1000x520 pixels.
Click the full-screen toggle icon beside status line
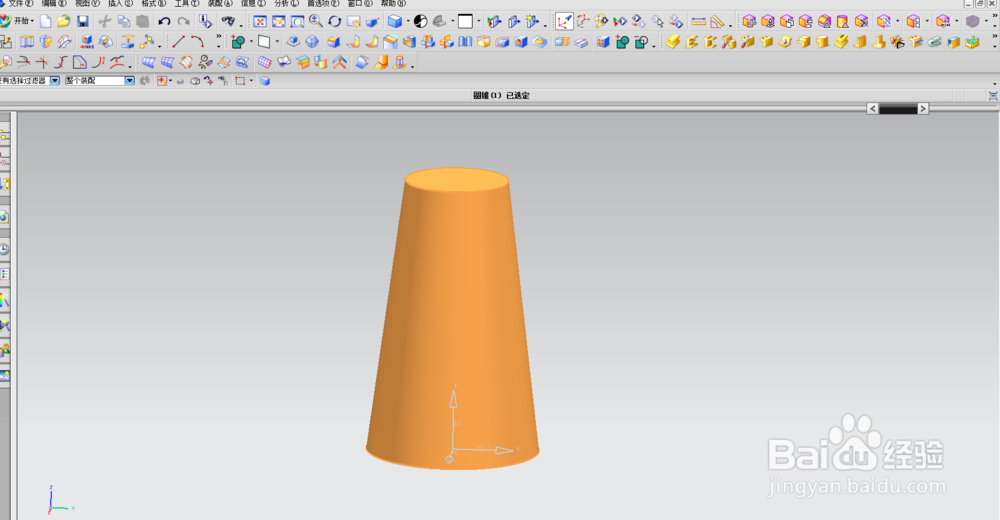coord(993,96)
